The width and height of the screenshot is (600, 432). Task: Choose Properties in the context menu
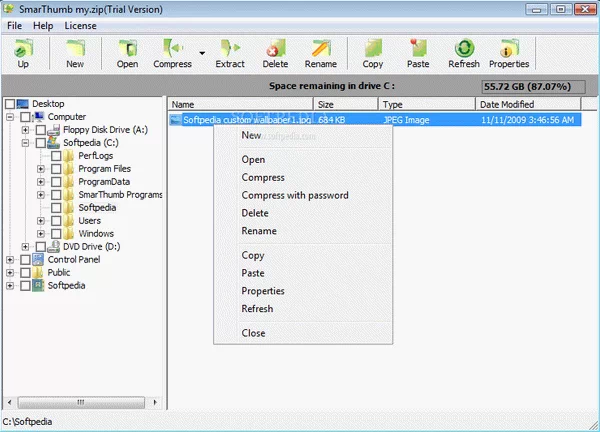pos(263,291)
